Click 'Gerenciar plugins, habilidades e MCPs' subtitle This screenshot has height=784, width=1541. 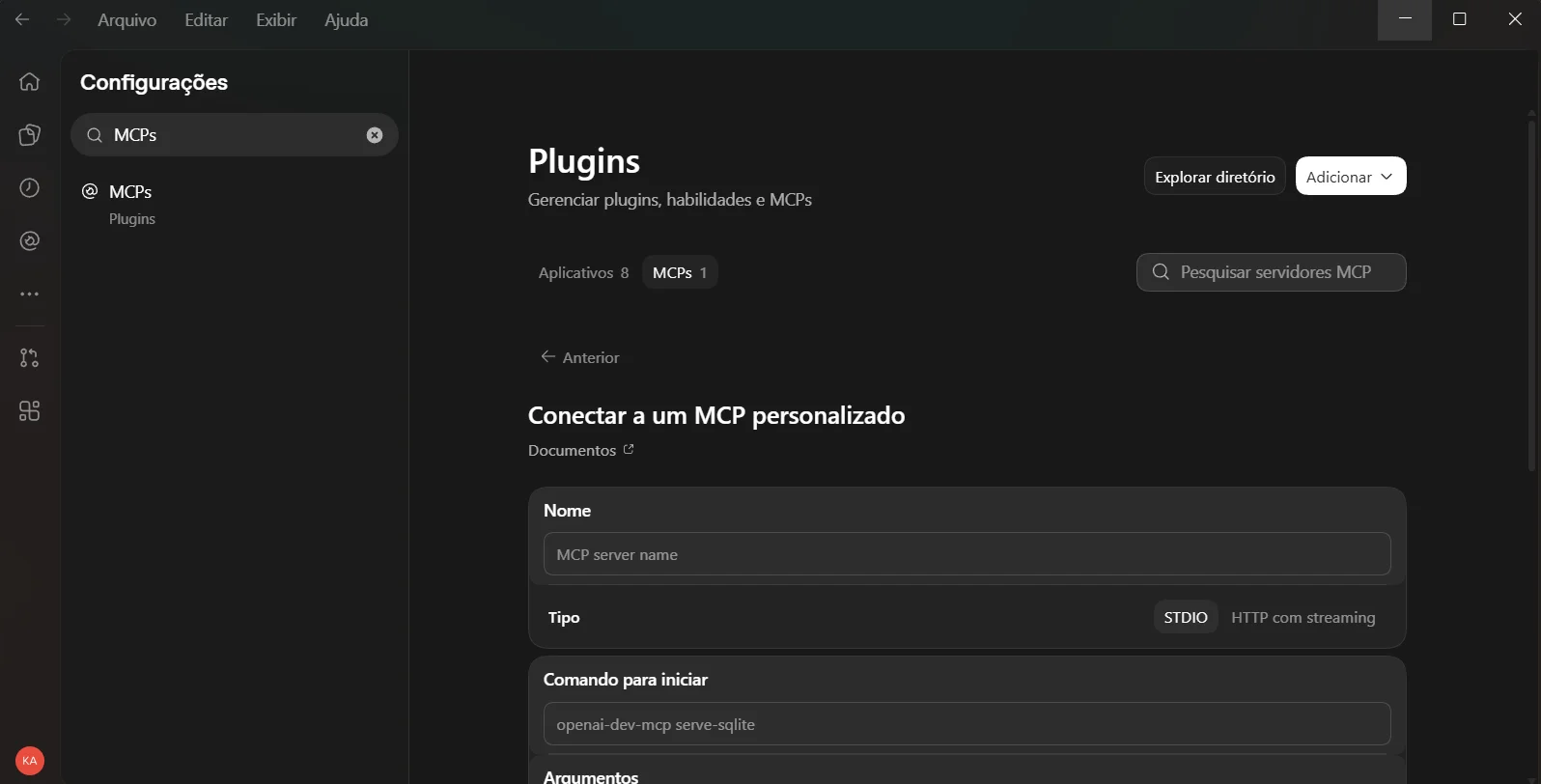coord(670,200)
